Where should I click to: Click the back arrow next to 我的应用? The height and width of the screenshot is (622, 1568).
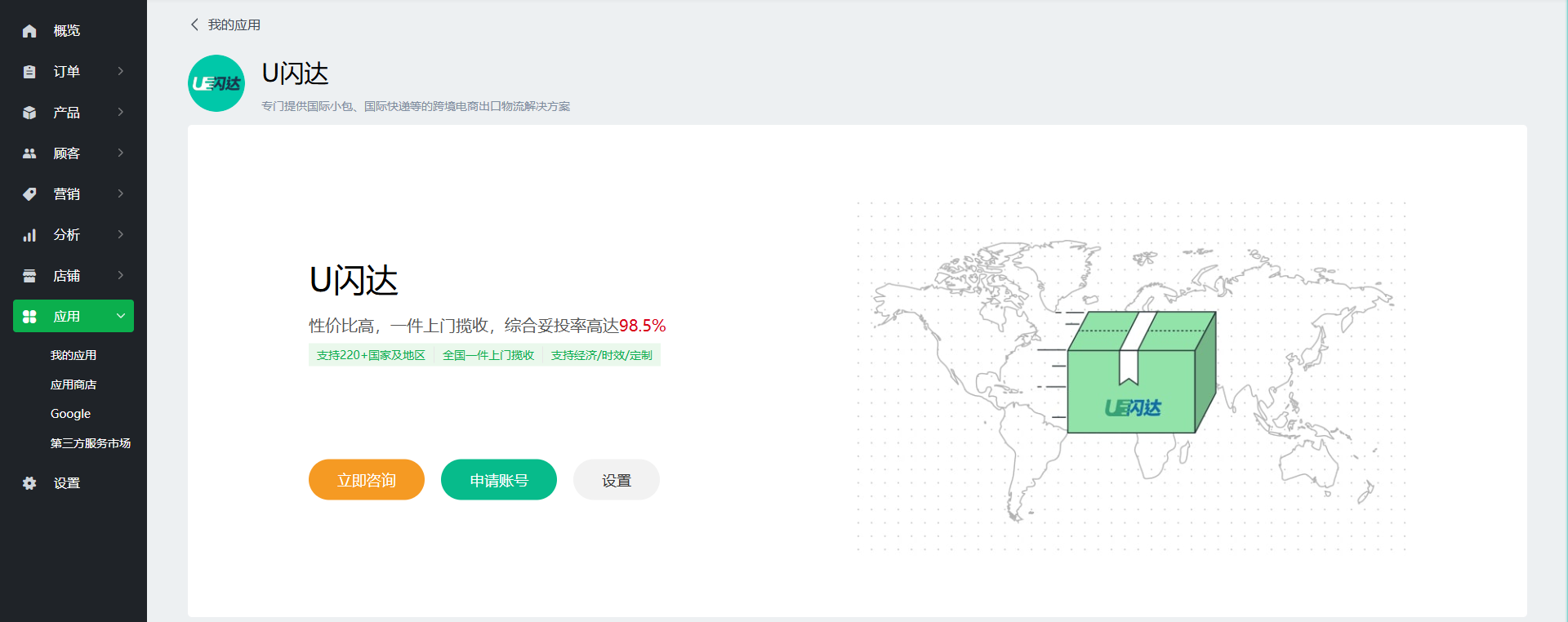194,24
